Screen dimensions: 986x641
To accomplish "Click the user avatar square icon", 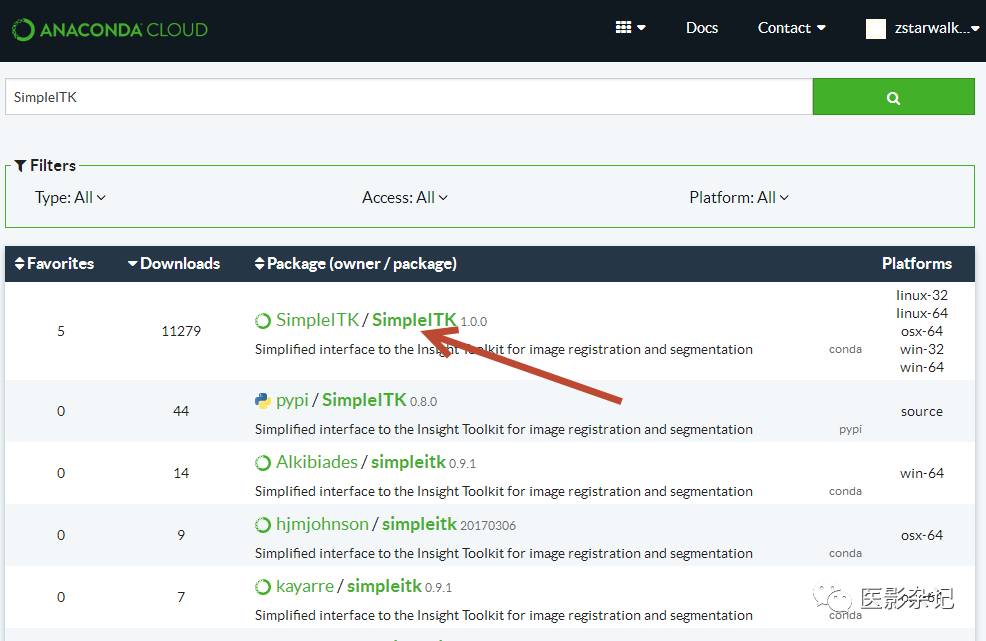I will coord(876,29).
